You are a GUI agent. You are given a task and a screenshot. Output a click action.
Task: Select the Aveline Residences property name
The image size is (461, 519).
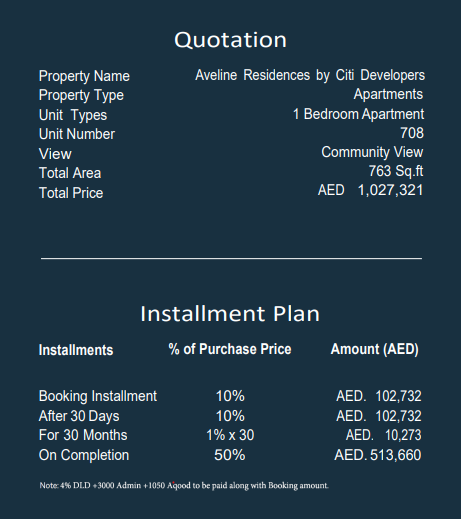pyautogui.click(x=310, y=75)
